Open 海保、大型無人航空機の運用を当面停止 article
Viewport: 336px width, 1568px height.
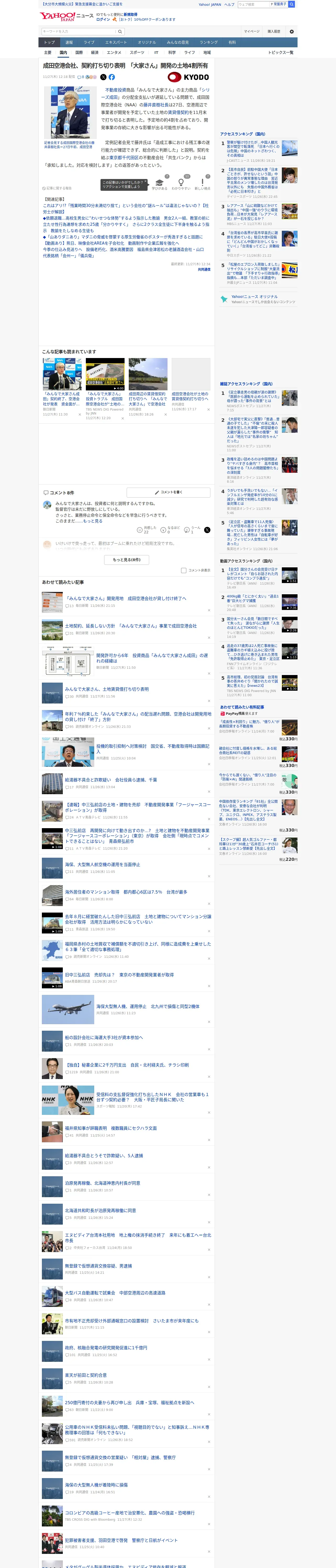(x=102, y=864)
